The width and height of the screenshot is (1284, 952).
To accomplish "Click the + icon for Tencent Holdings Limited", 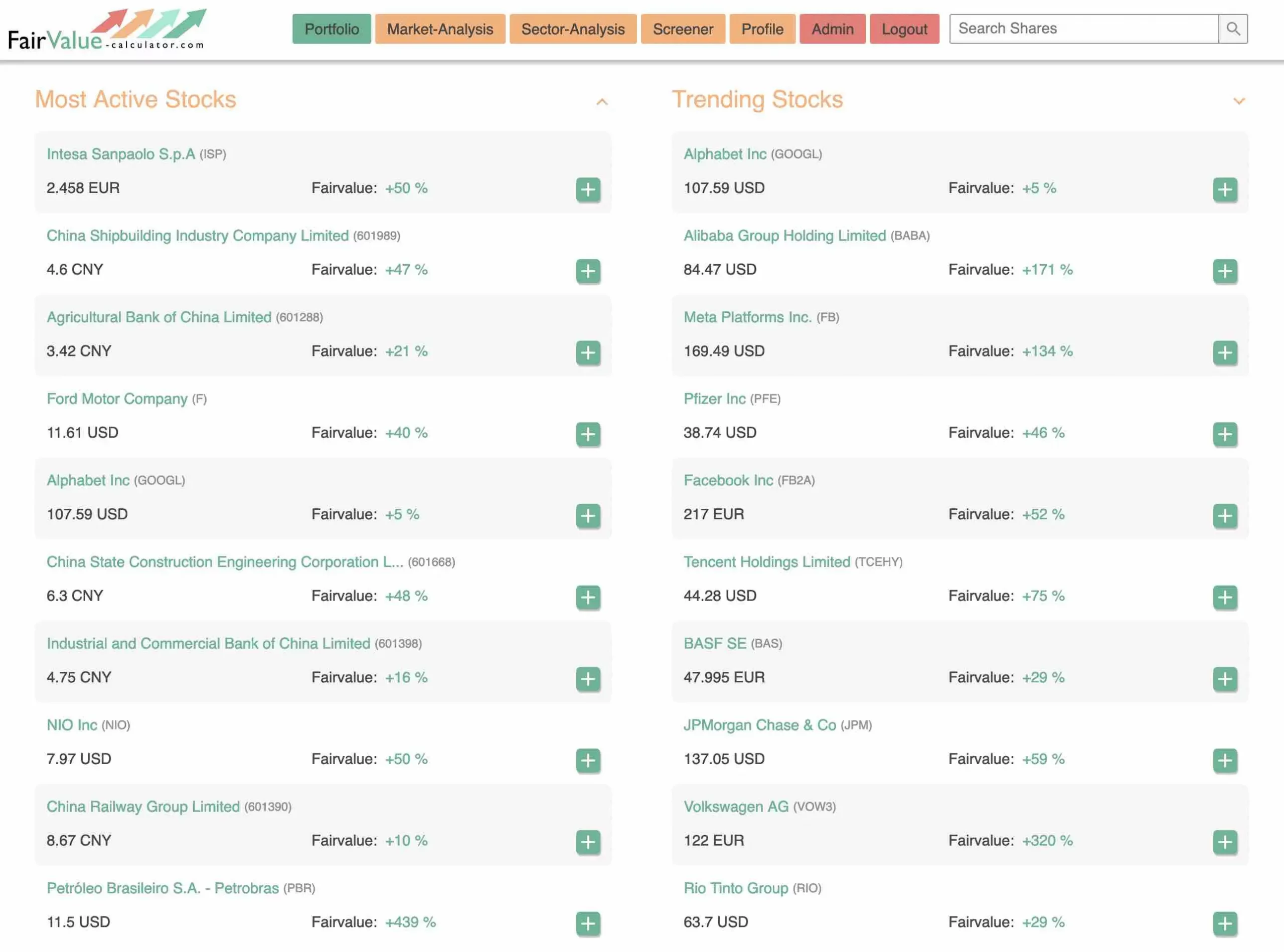I will pos(1225,596).
